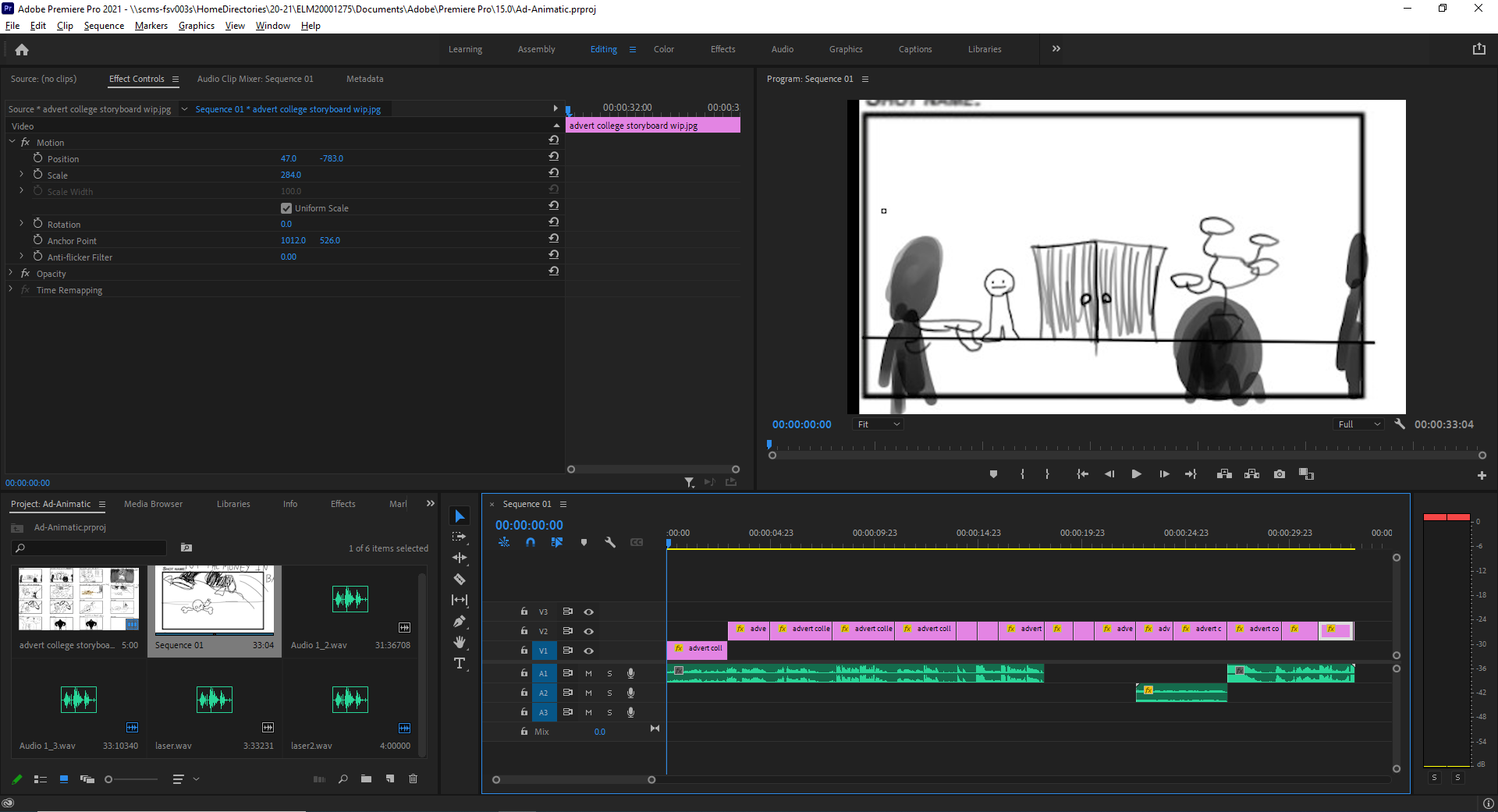
Task: Reset the Scale parameter with its reset arrow
Action: pos(553,173)
